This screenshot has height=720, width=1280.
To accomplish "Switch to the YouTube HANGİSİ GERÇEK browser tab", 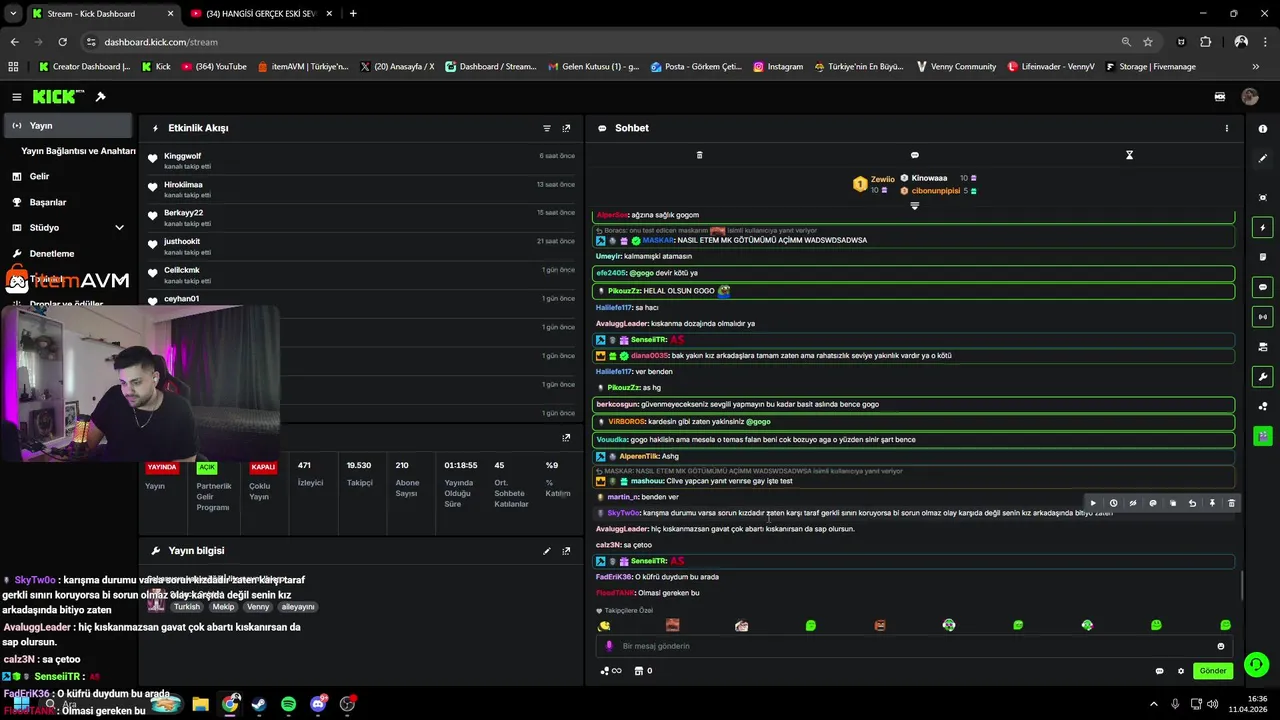I will pos(261,14).
